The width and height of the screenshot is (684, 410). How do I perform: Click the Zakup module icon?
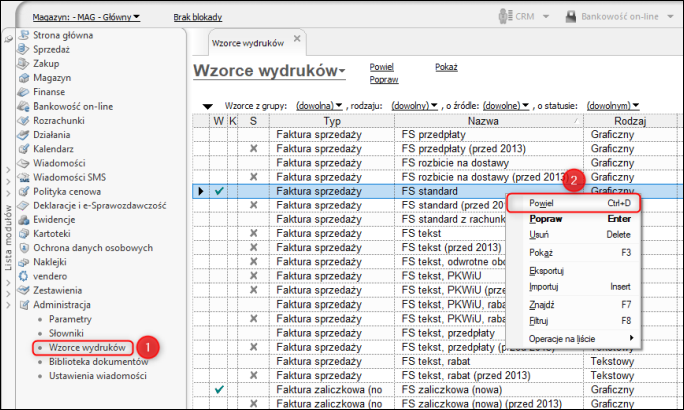24,64
